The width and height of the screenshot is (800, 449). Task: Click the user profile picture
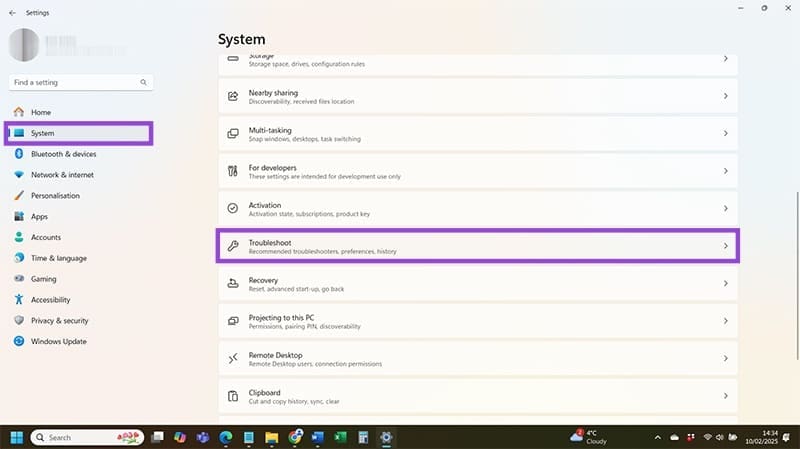point(24,45)
